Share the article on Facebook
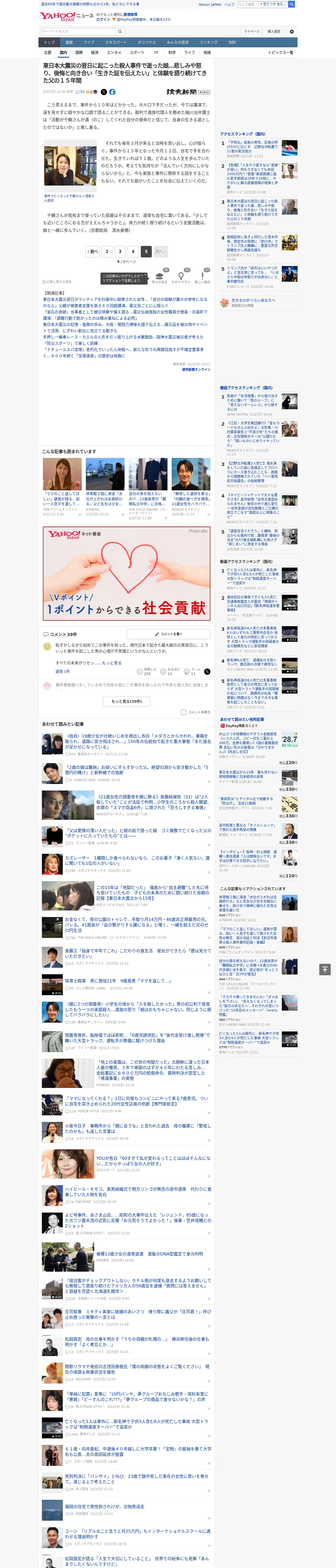 point(112,92)
